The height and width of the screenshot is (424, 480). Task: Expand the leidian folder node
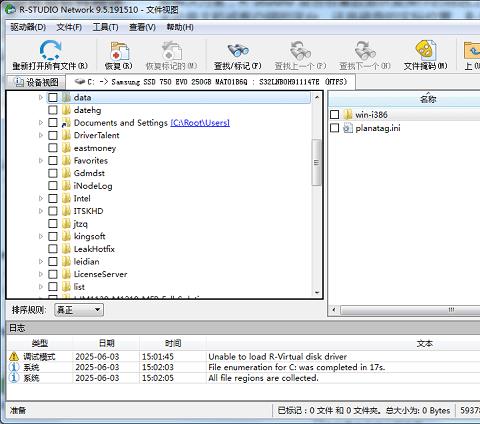[x=41, y=262]
